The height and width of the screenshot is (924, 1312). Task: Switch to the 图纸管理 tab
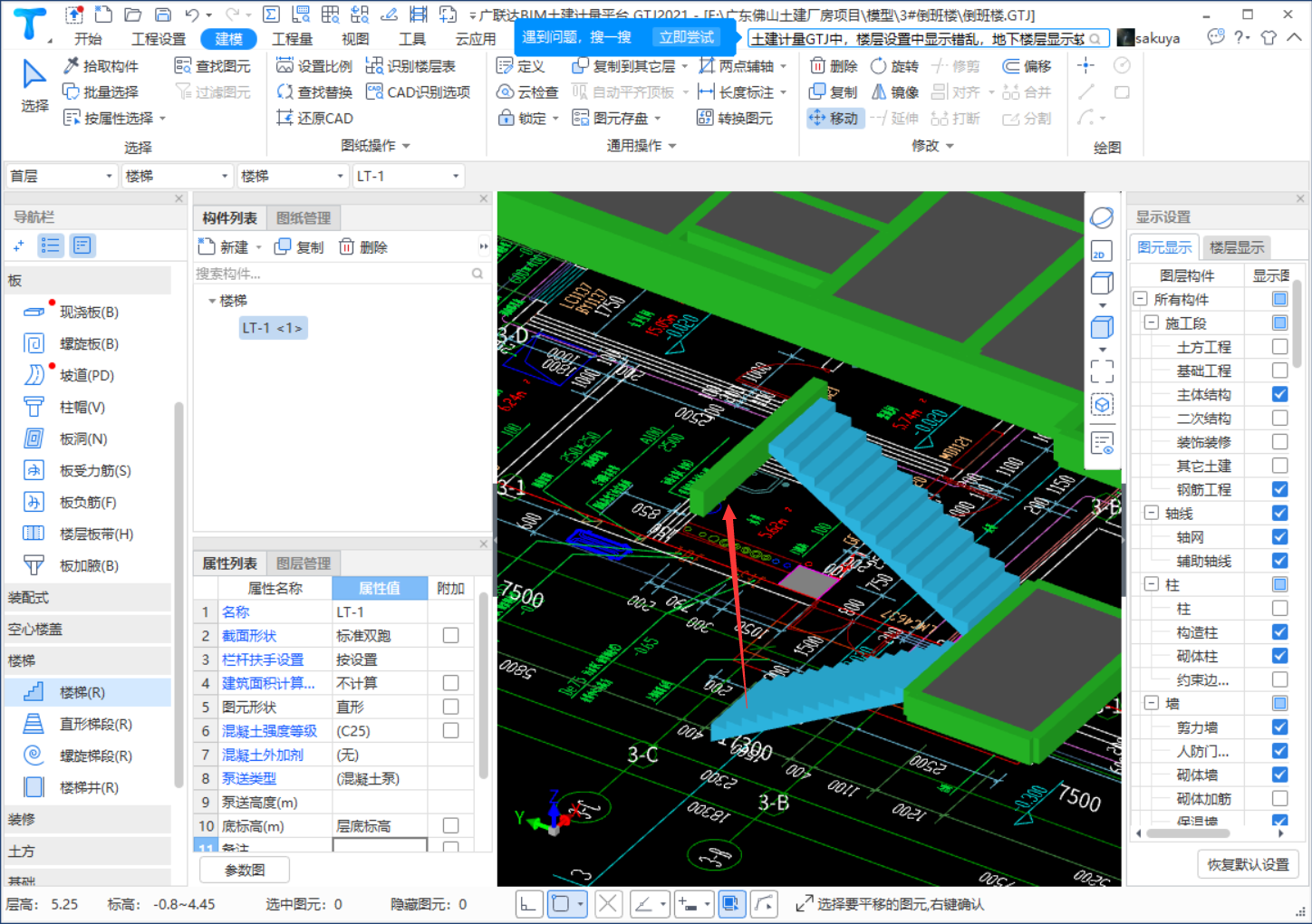click(304, 217)
